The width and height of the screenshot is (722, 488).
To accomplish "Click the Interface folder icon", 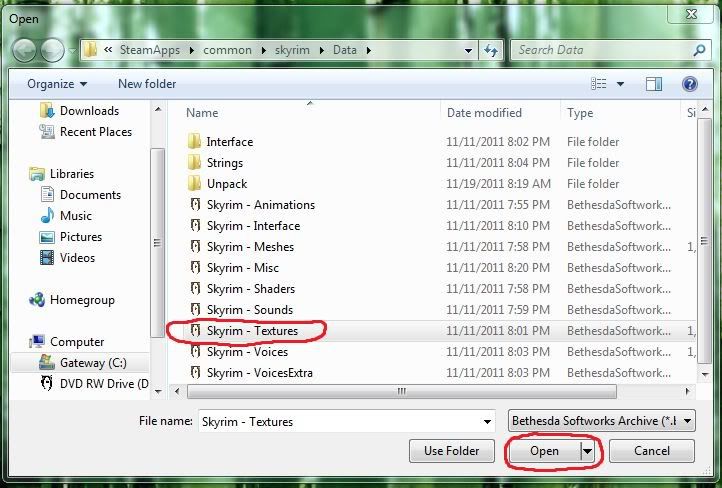I will click(x=194, y=141).
